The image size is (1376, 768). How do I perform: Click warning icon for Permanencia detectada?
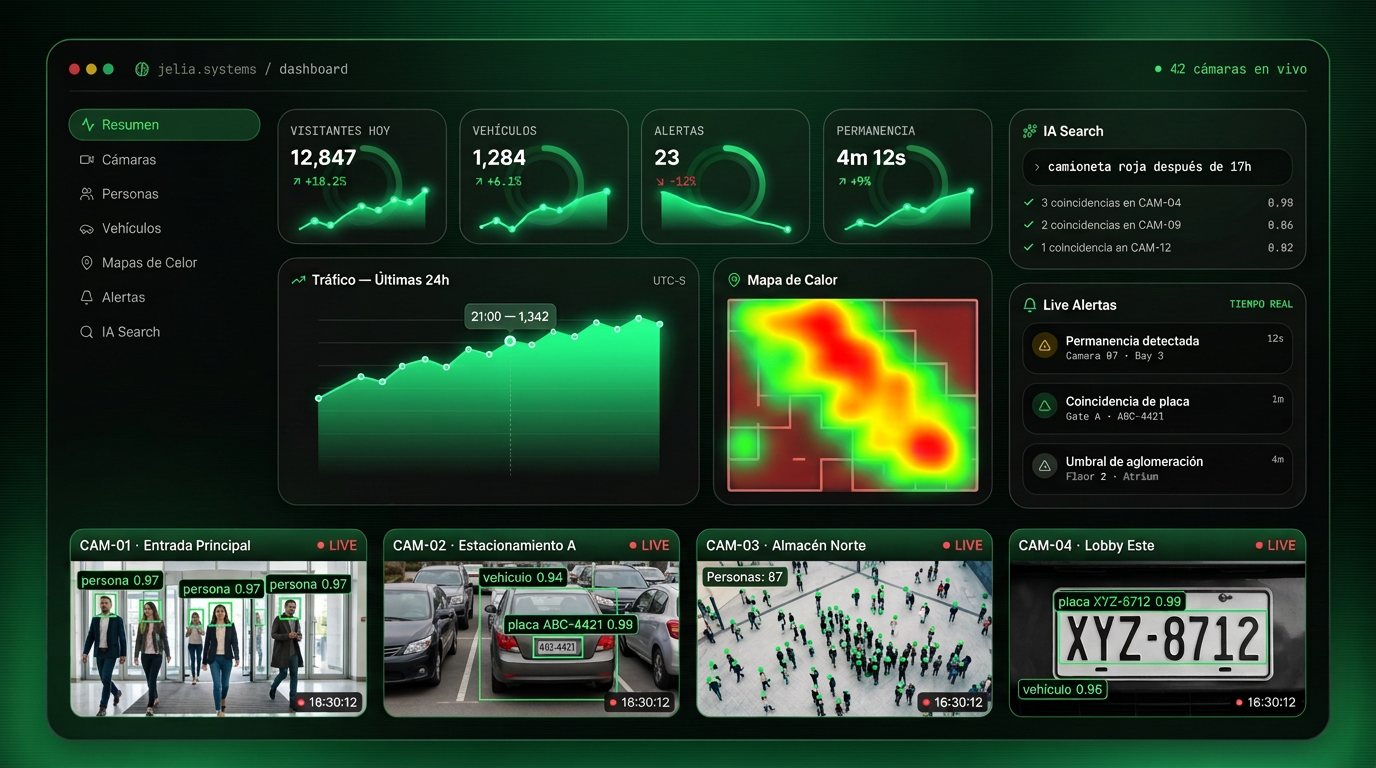tap(1045, 346)
